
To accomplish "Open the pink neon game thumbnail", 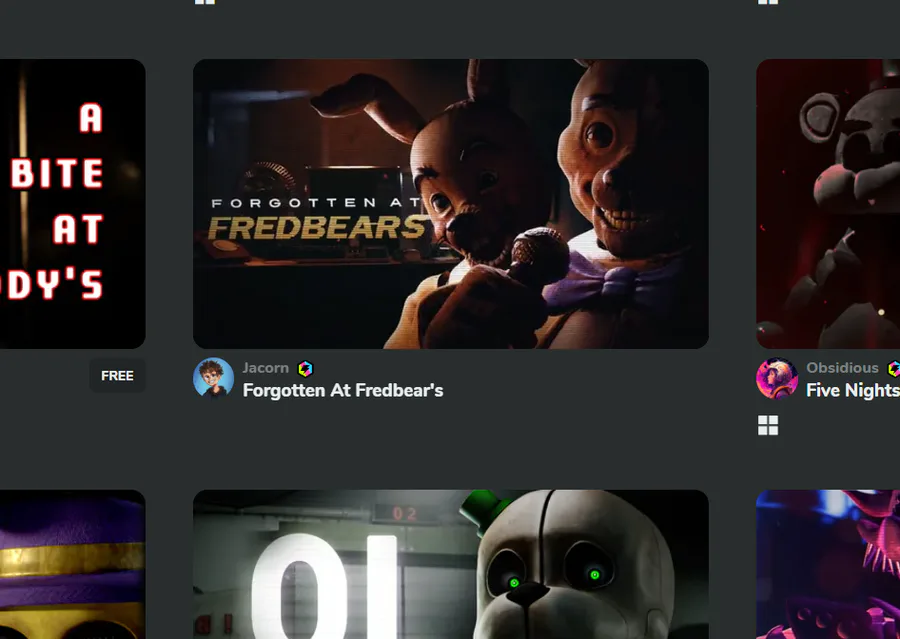I will click(x=828, y=564).
